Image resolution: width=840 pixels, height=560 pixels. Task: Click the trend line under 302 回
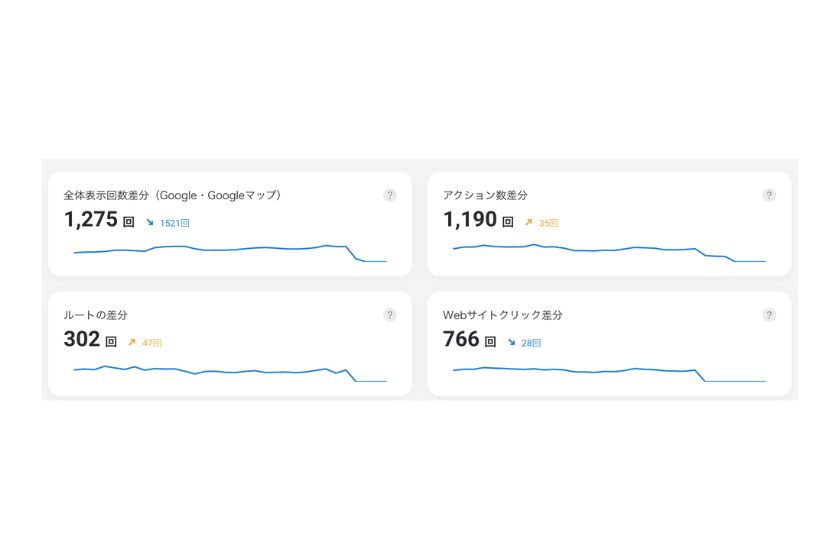coord(230,374)
